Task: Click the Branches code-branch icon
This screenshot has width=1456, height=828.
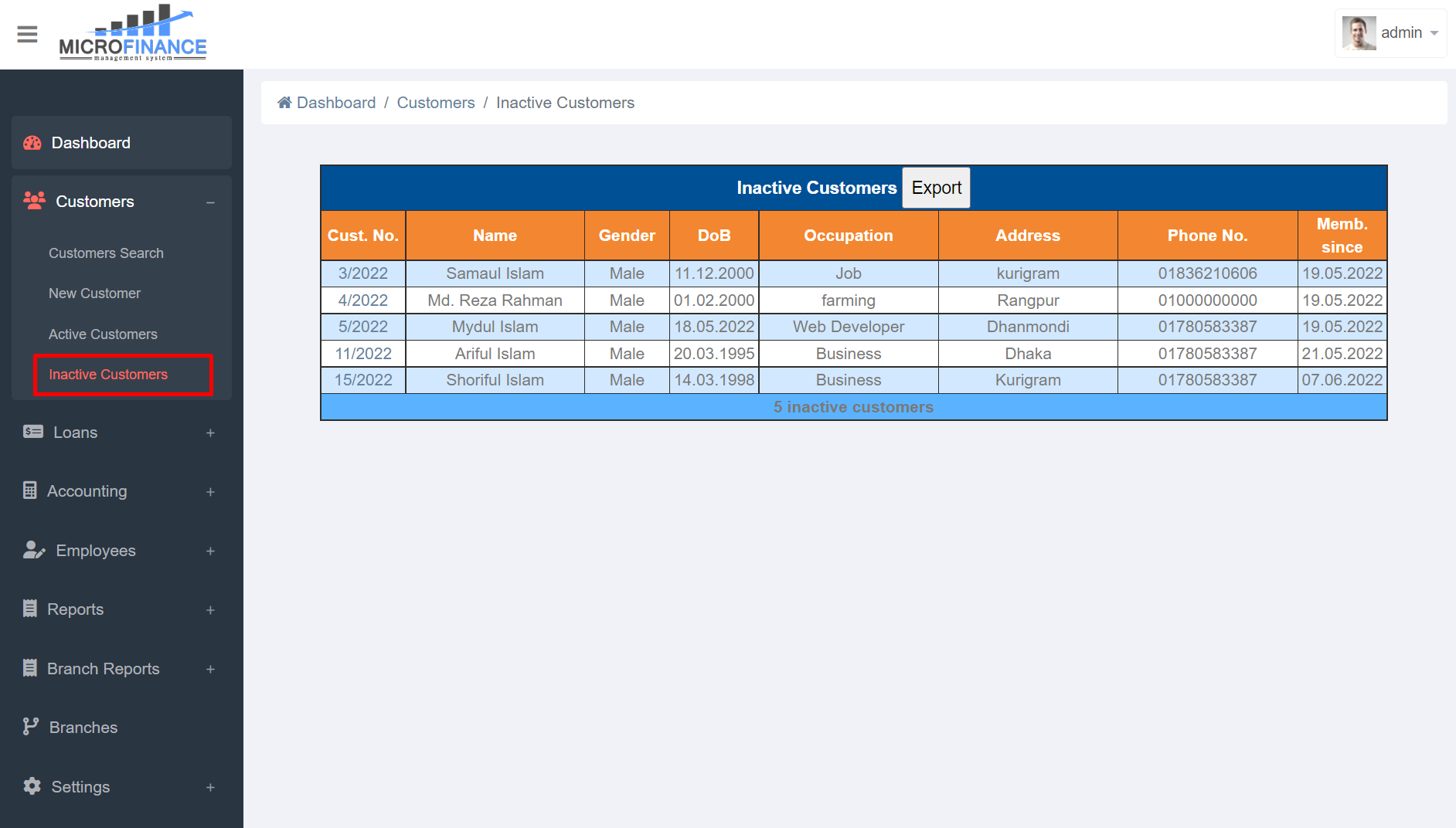Action: pos(31,727)
